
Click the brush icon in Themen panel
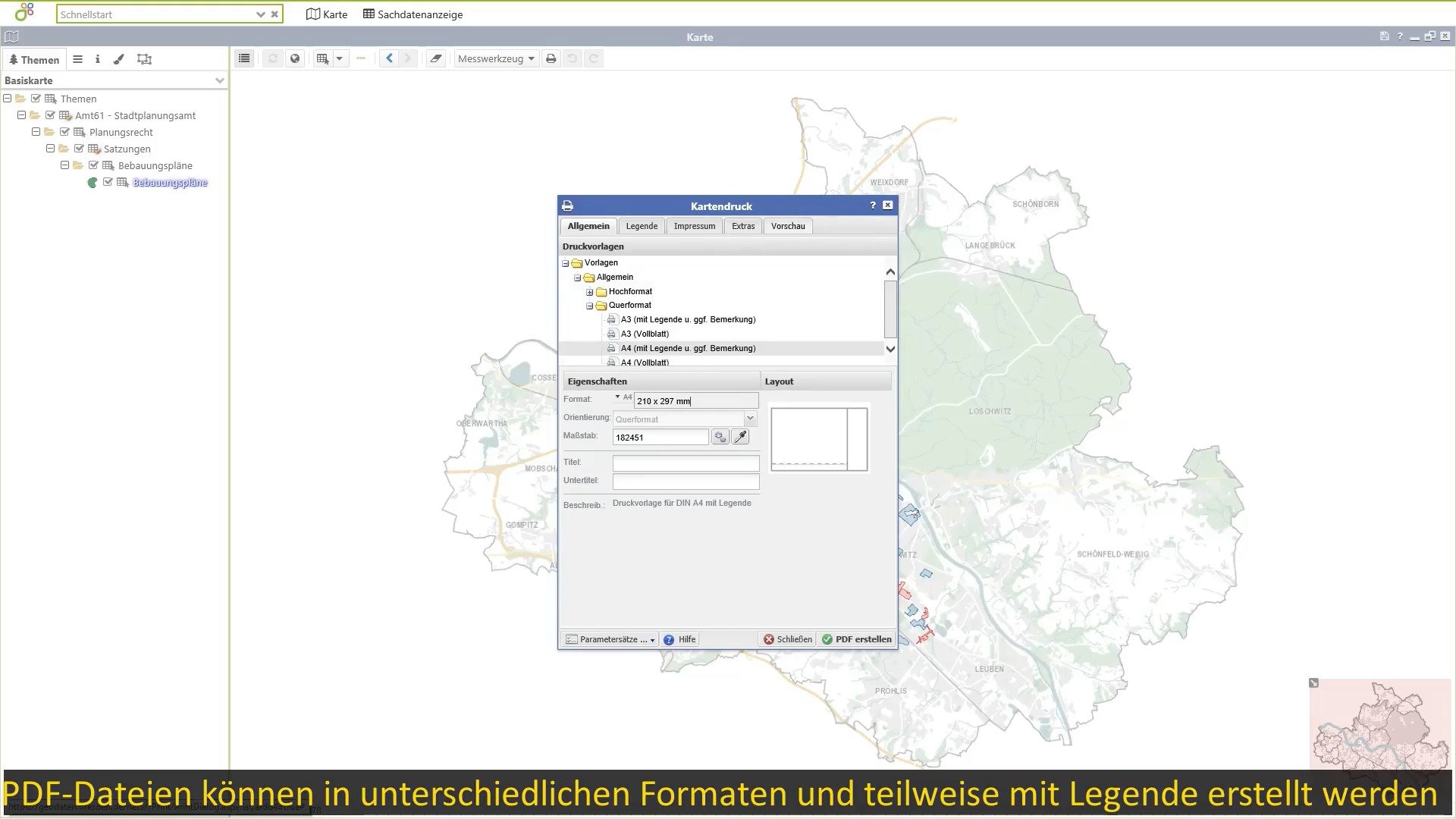coord(119,59)
